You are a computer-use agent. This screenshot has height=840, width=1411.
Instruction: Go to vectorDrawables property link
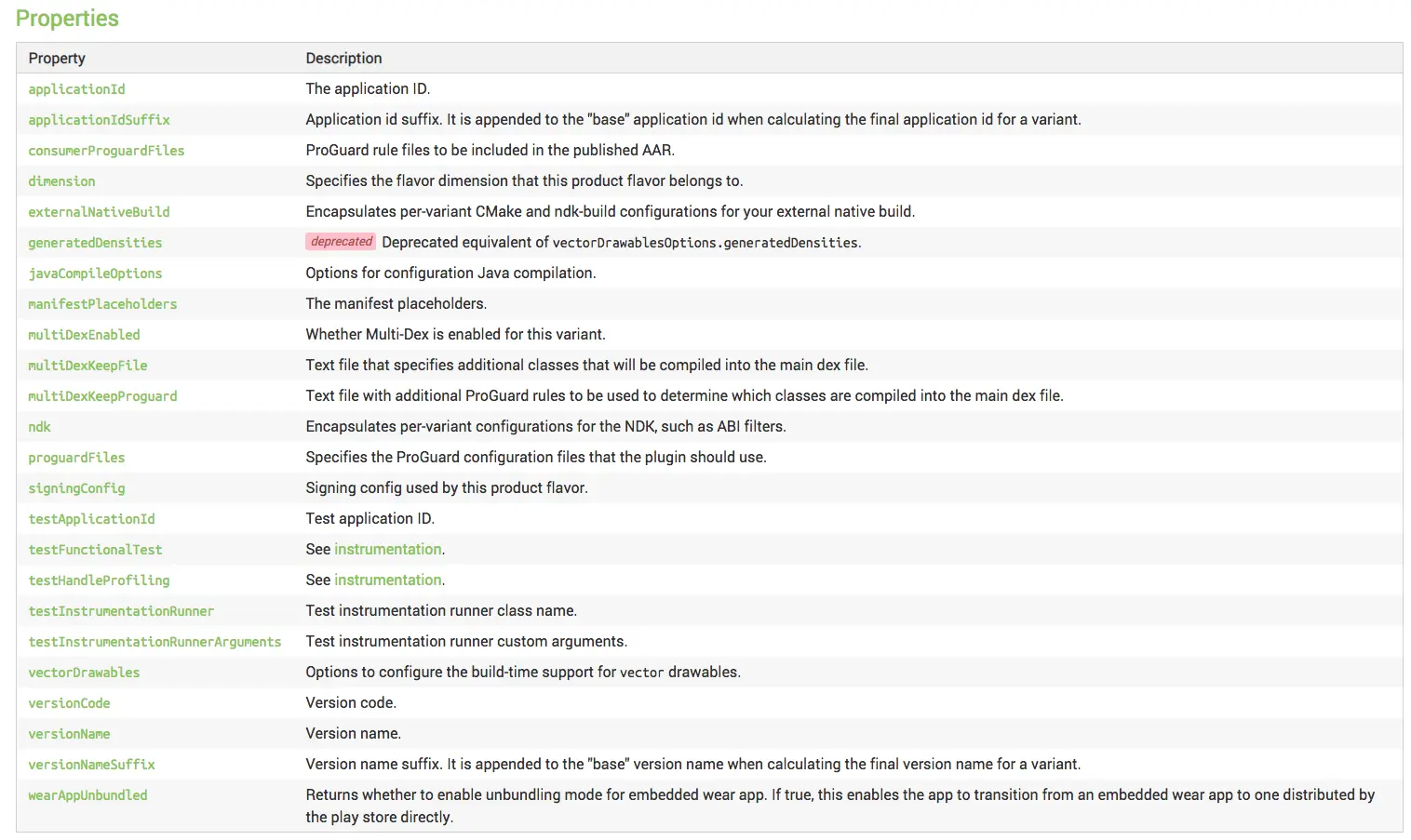pyautogui.click(x=84, y=673)
